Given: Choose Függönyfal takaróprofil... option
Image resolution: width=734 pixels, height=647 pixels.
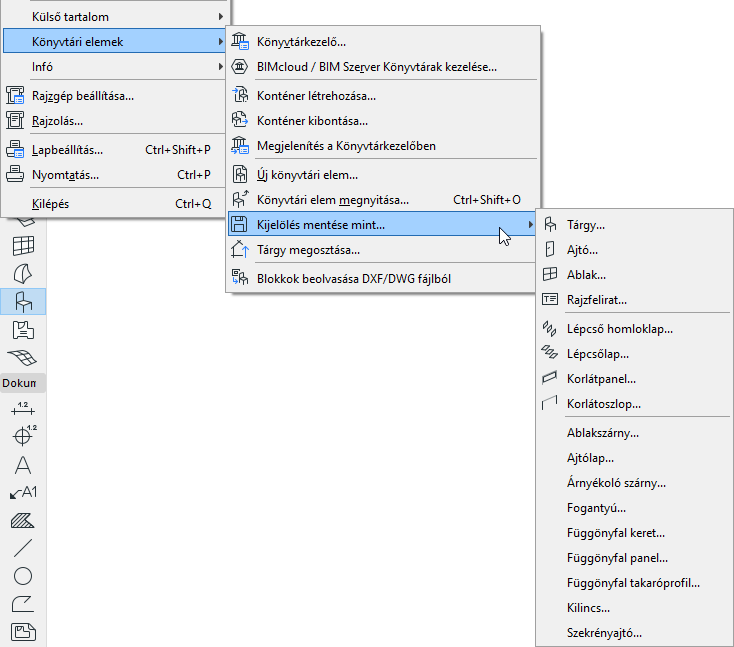Looking at the screenshot, I should [x=634, y=583].
